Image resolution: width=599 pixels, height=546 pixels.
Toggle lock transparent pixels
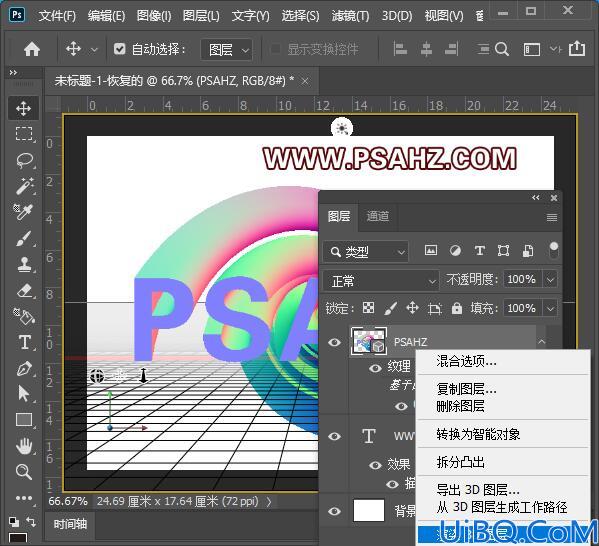click(368, 308)
